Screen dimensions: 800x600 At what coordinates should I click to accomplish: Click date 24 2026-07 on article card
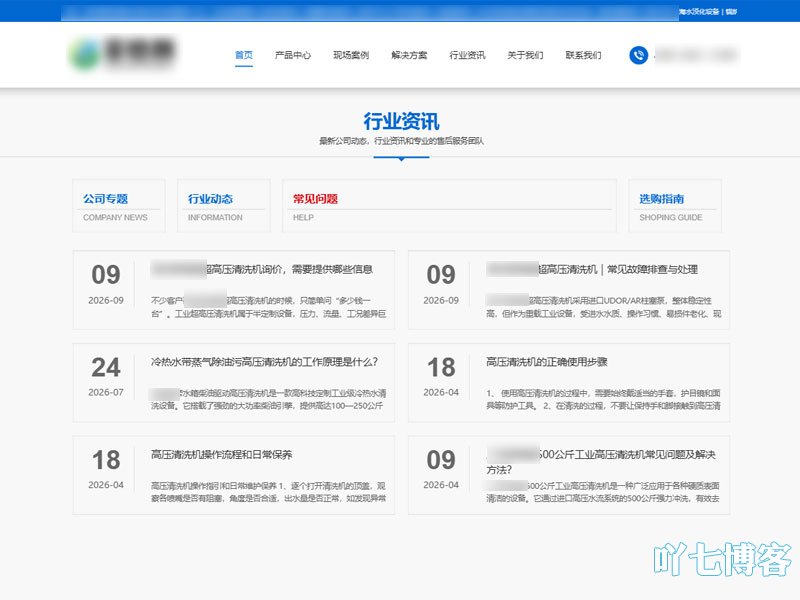[106, 376]
